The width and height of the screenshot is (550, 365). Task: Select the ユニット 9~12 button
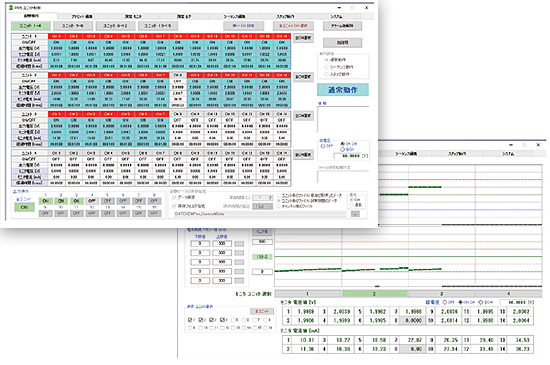point(115,26)
